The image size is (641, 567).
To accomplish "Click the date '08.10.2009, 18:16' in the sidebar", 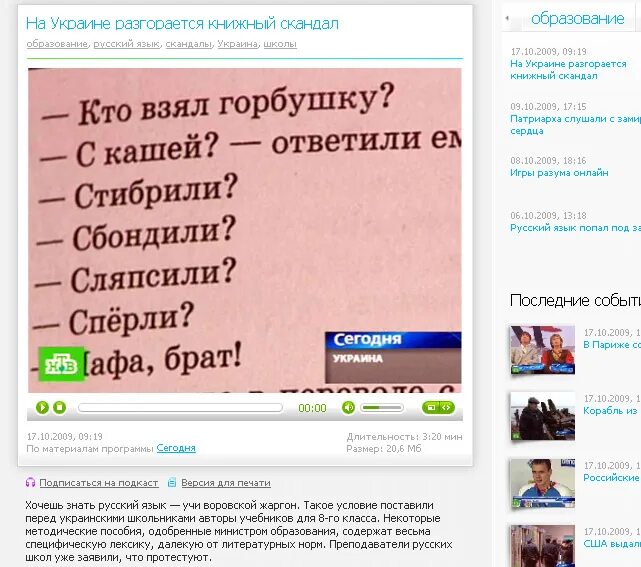I will (548, 161).
